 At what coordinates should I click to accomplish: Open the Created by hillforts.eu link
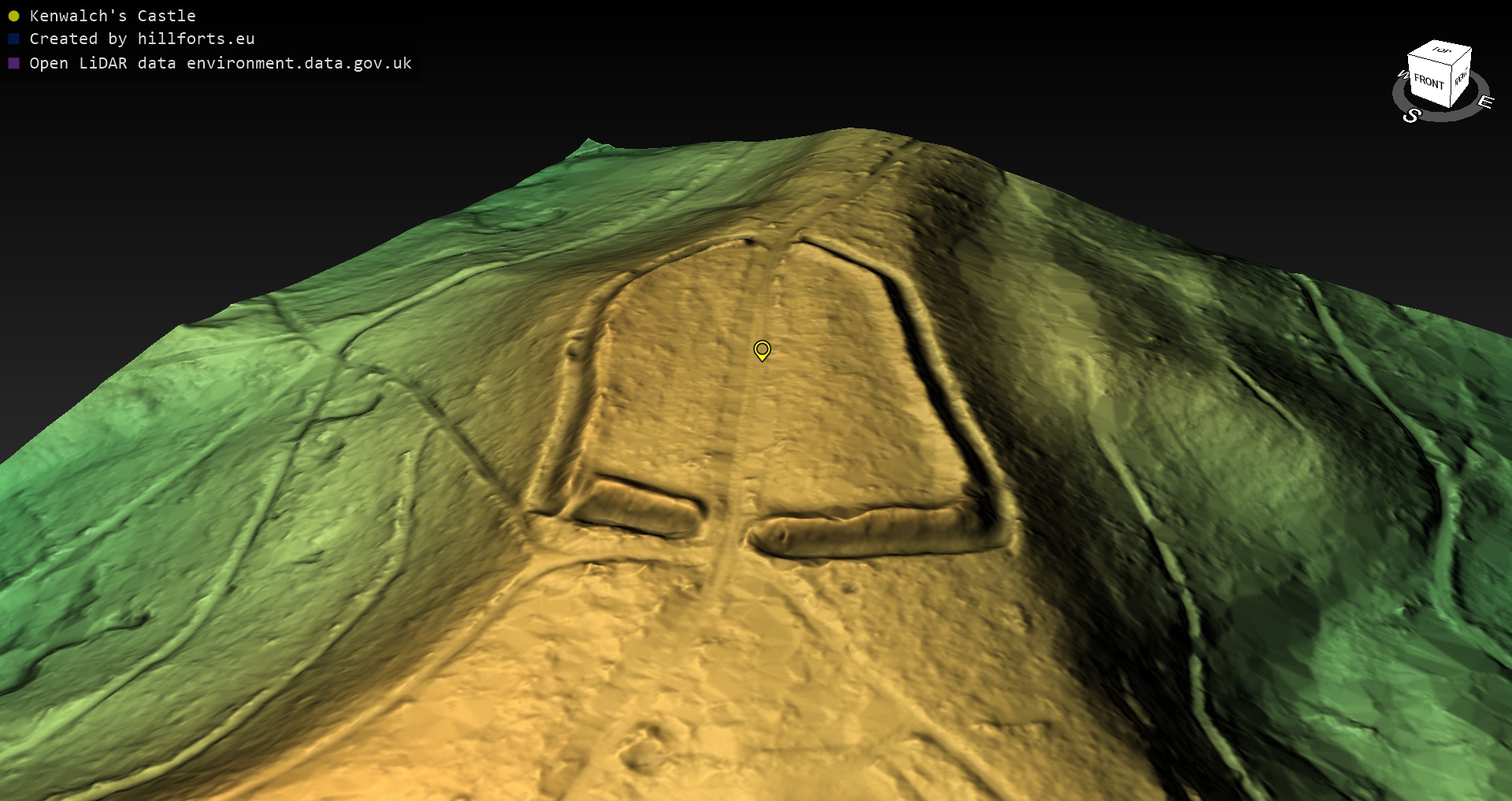click(x=142, y=39)
